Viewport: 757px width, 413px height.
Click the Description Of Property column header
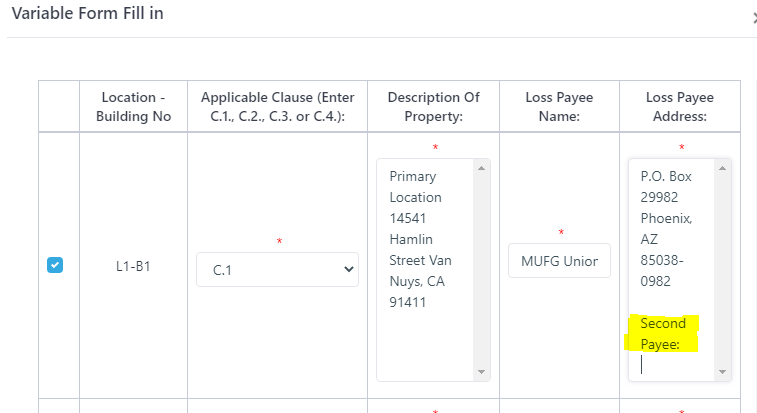coord(433,107)
